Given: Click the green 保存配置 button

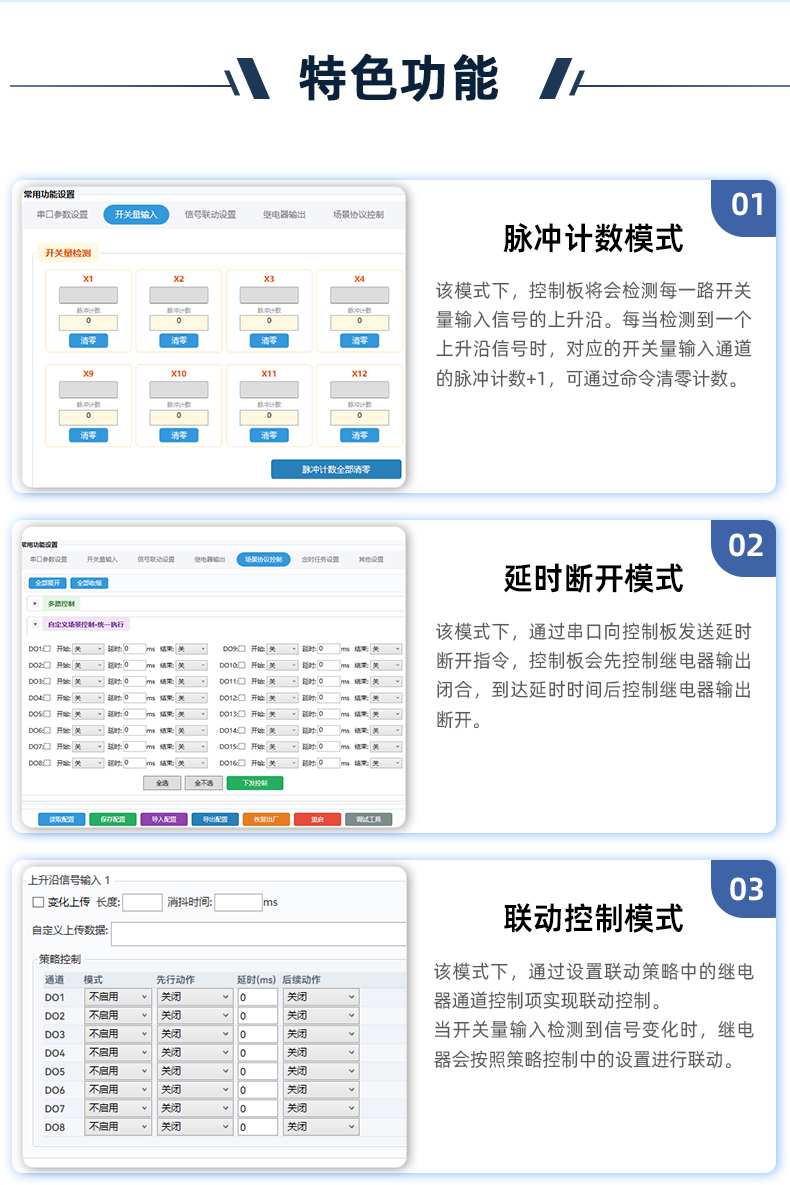Looking at the screenshot, I should tap(113, 819).
